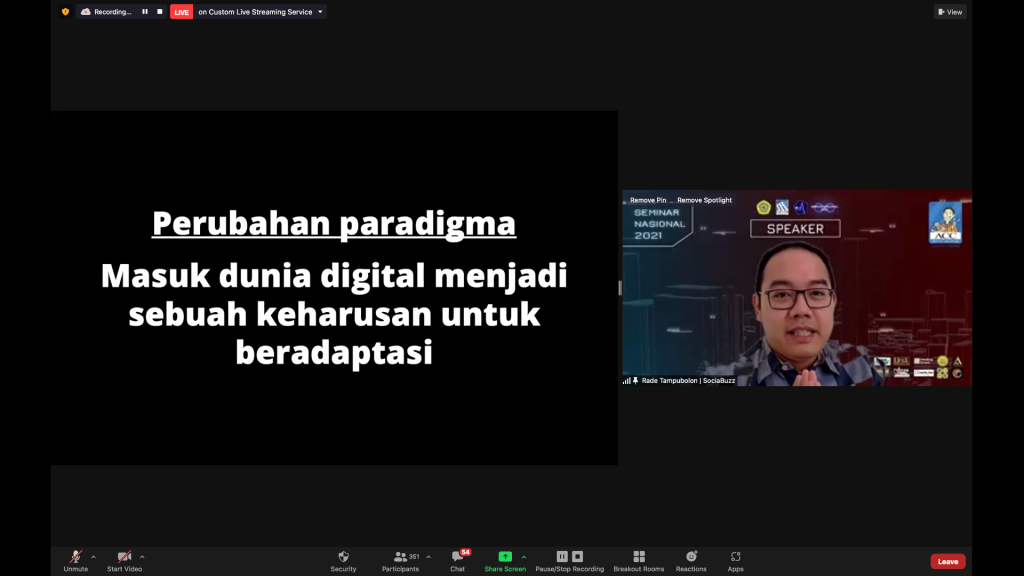Open the Participants panel
Image resolution: width=1024 pixels, height=576 pixels.
[401, 560]
